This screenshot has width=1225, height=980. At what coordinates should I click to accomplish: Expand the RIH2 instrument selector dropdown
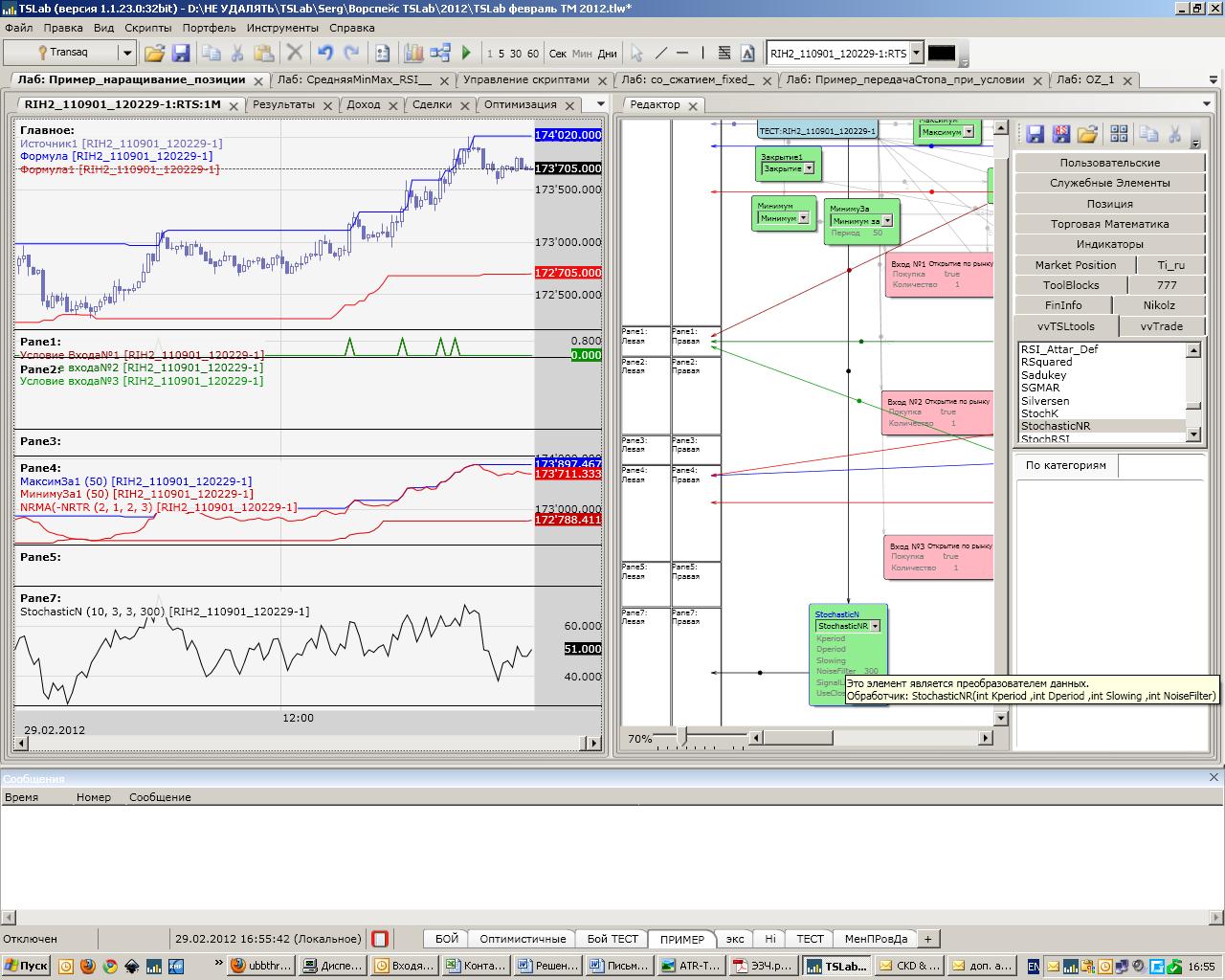tap(916, 54)
